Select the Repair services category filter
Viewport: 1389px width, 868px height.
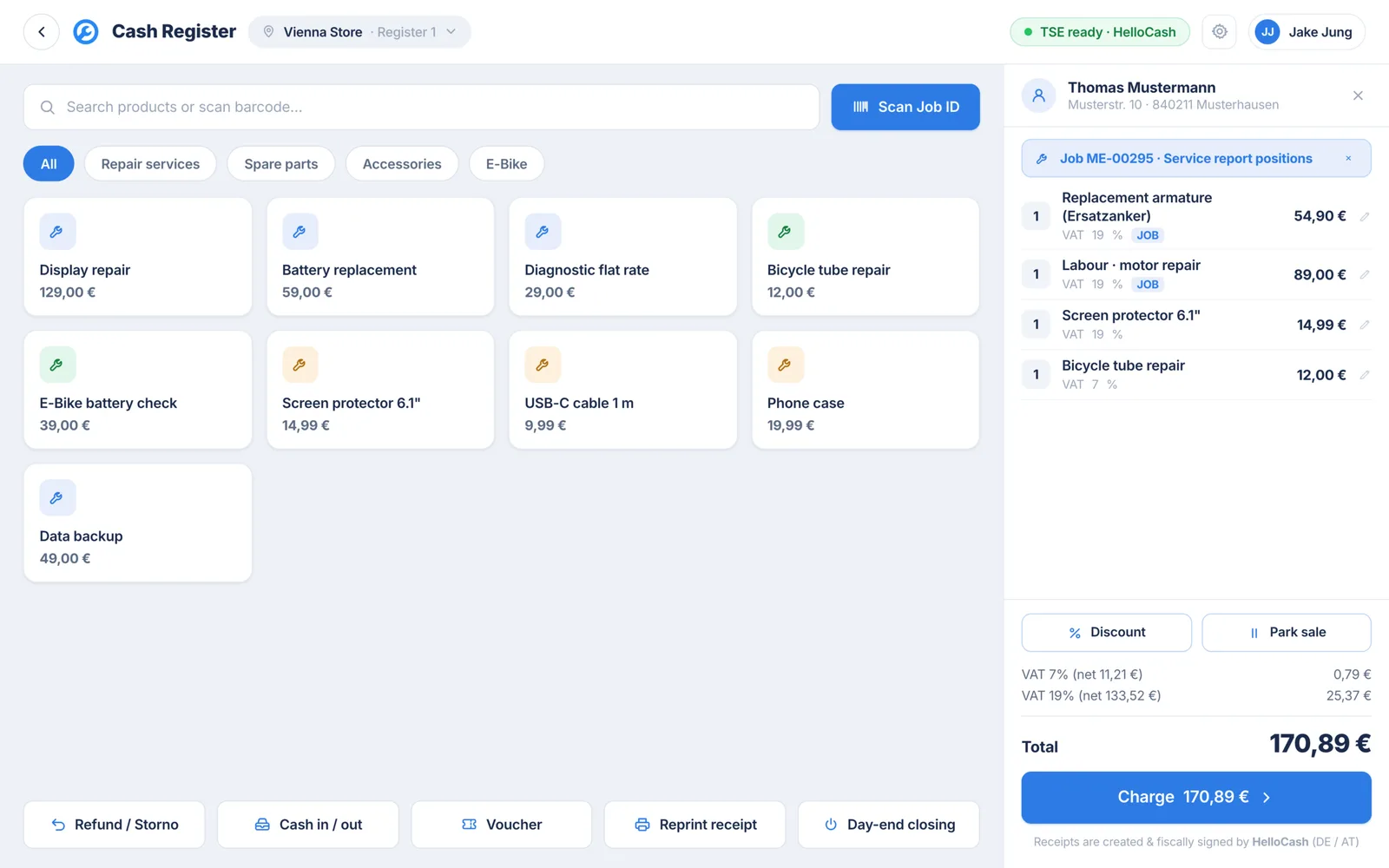[150, 164]
